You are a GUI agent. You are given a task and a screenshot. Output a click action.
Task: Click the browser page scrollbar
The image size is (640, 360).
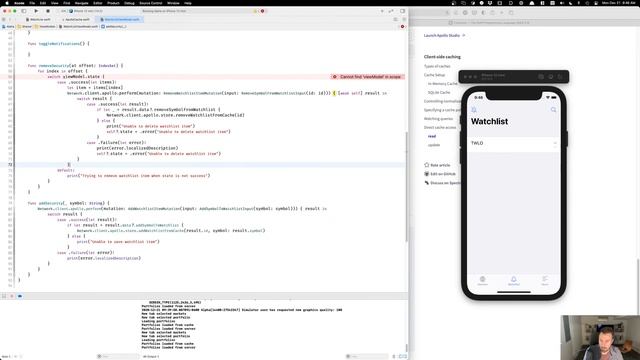pyautogui.click(x=638, y=286)
